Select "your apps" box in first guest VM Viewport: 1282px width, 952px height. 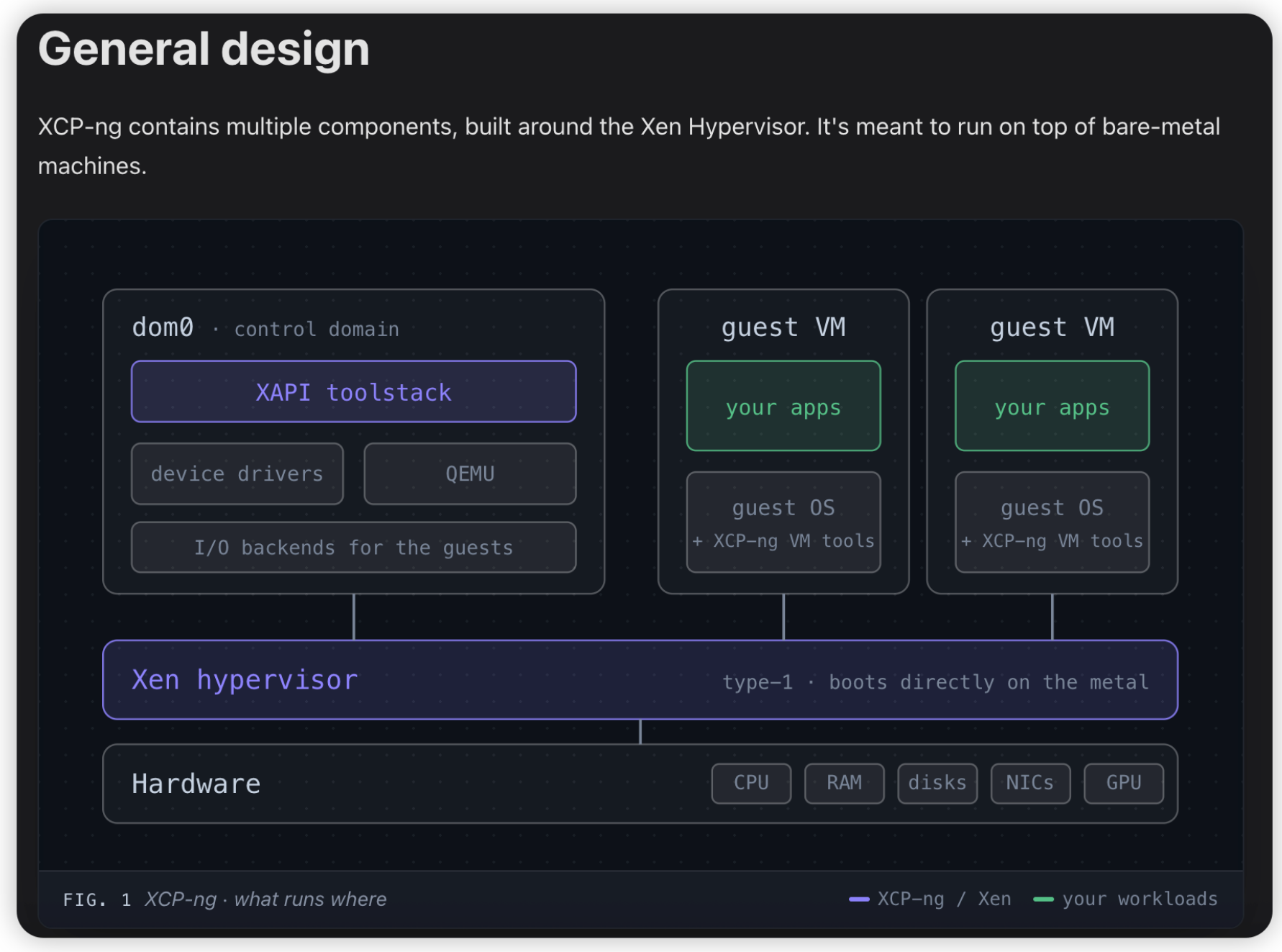(783, 406)
